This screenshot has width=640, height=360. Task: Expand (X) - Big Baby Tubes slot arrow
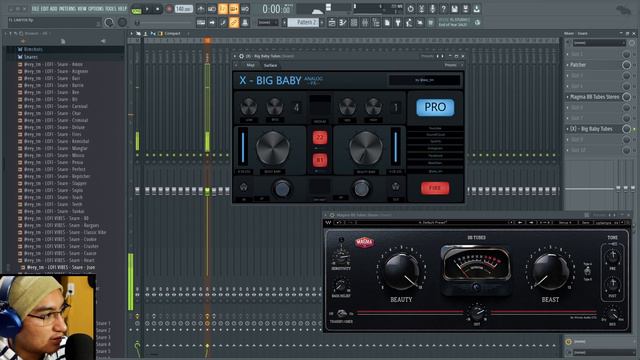(x=567, y=129)
